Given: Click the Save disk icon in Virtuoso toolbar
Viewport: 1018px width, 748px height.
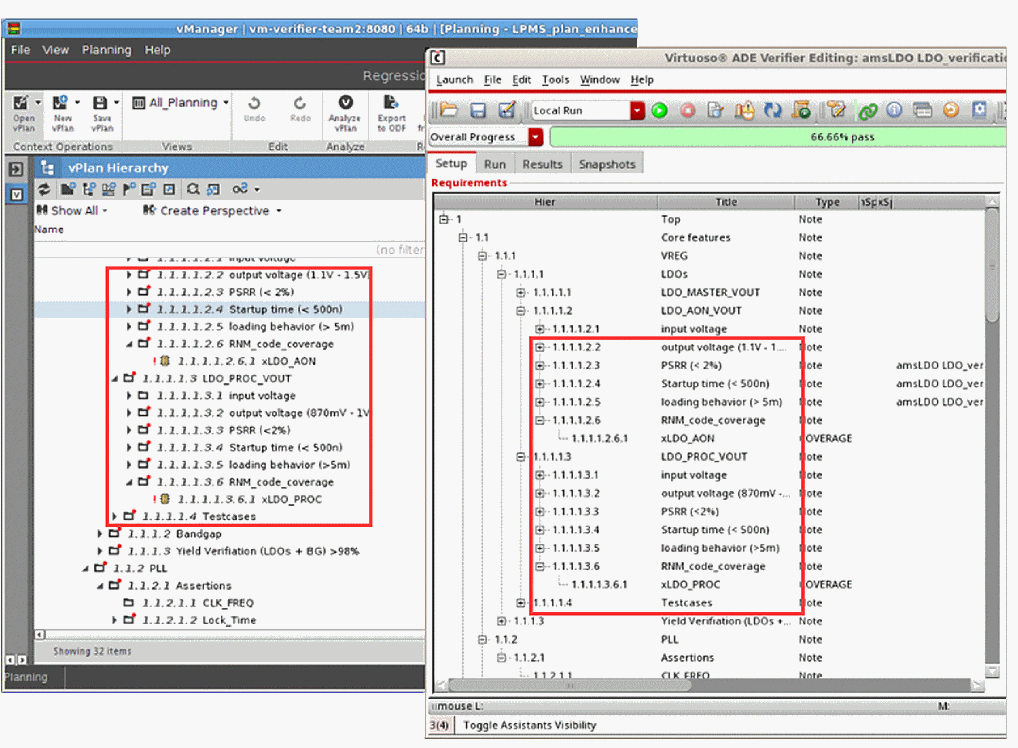Looking at the screenshot, I should point(478,110).
